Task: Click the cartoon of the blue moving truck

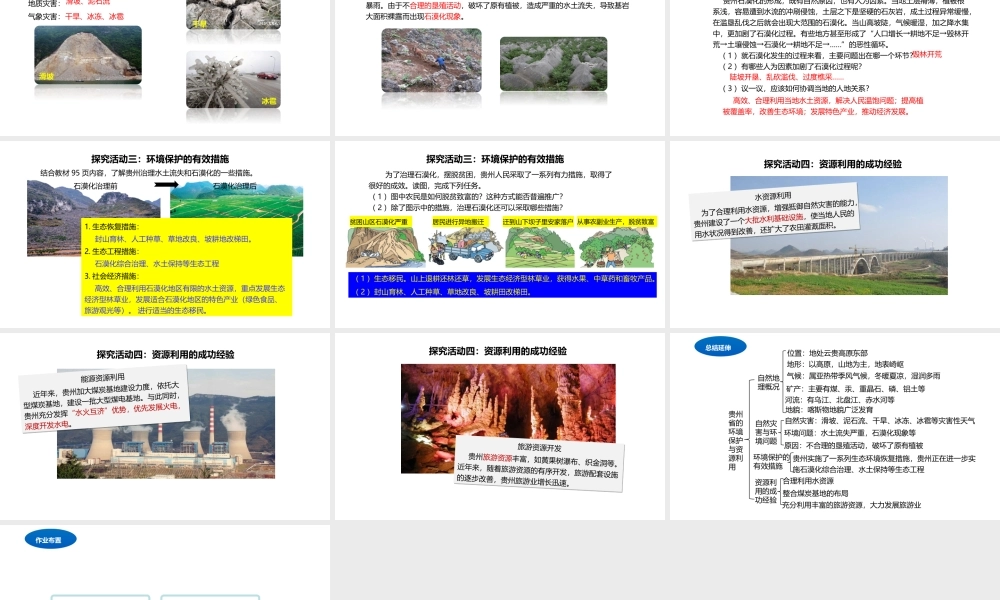Action: 465,247
